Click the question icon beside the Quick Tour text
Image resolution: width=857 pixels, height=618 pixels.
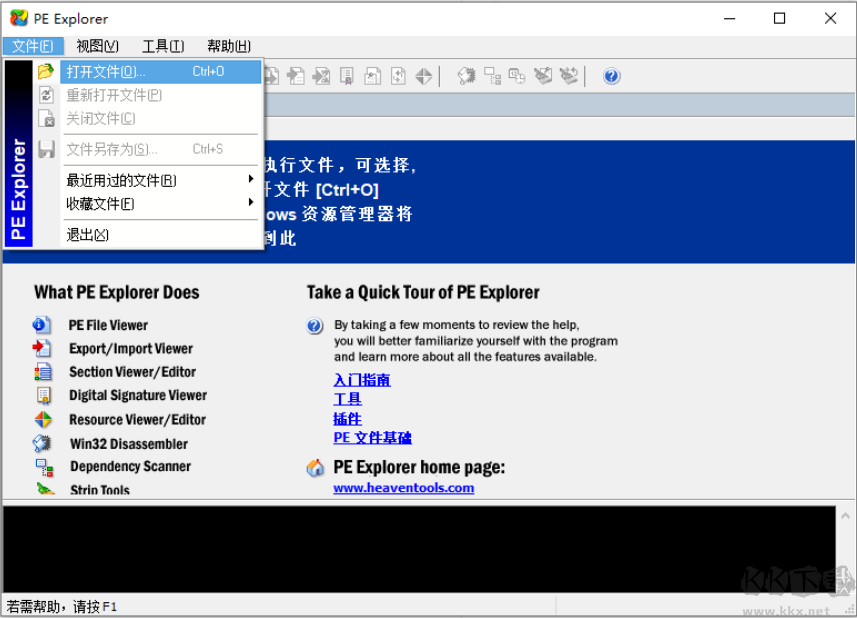point(315,328)
